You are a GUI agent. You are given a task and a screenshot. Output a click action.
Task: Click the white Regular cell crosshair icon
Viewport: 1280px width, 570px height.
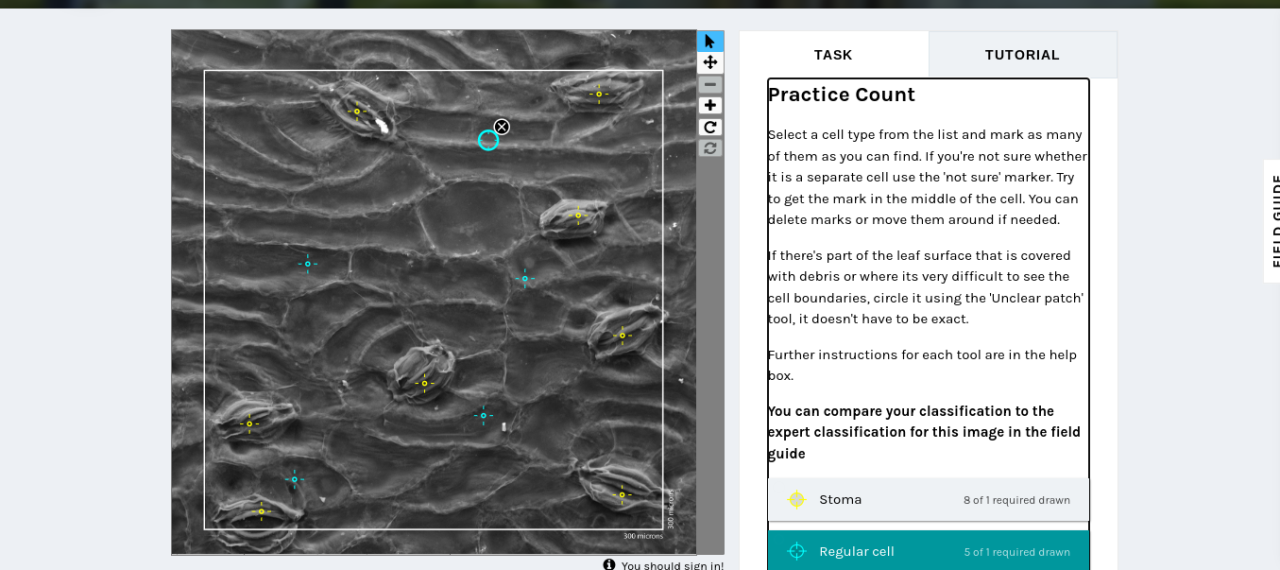coord(797,551)
